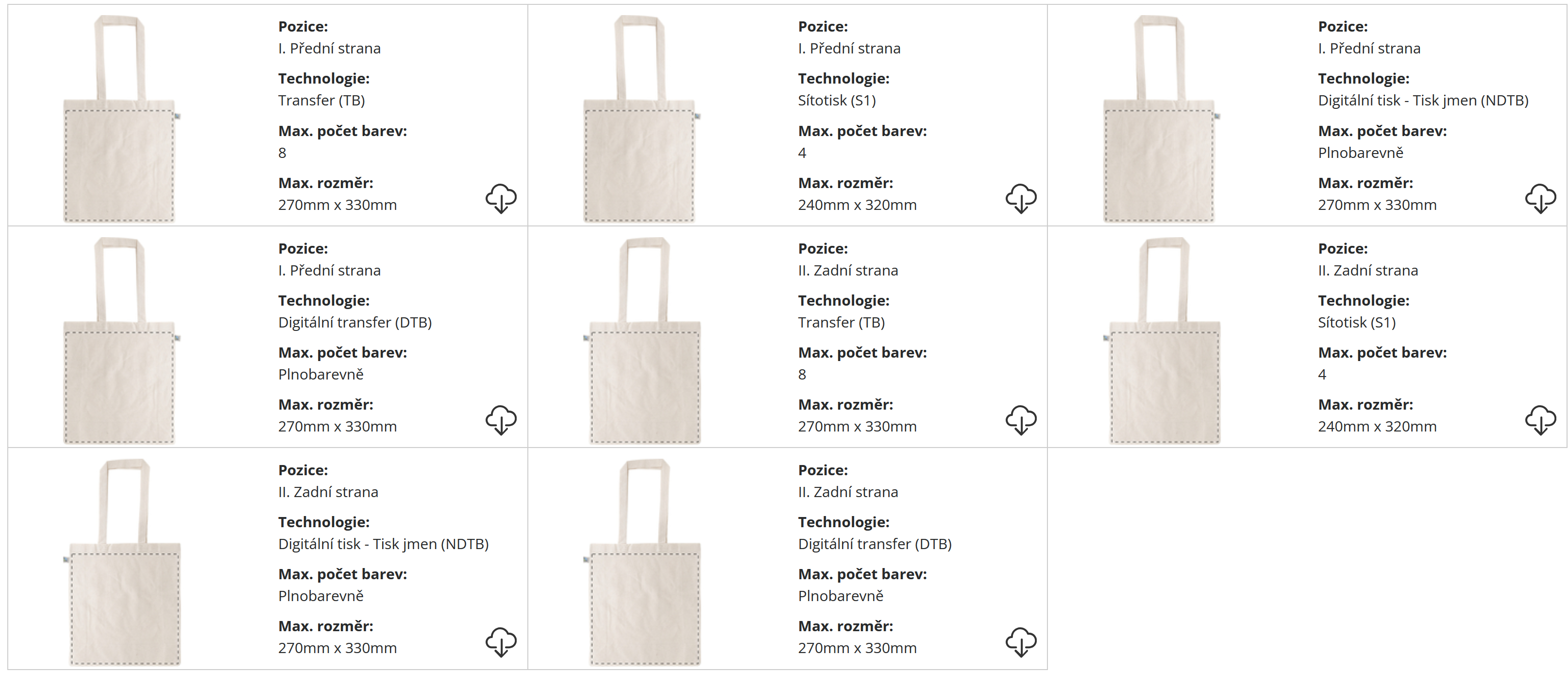Click "240mm x 320mm" size on back Sítotisk card

pyautogui.click(x=1377, y=426)
